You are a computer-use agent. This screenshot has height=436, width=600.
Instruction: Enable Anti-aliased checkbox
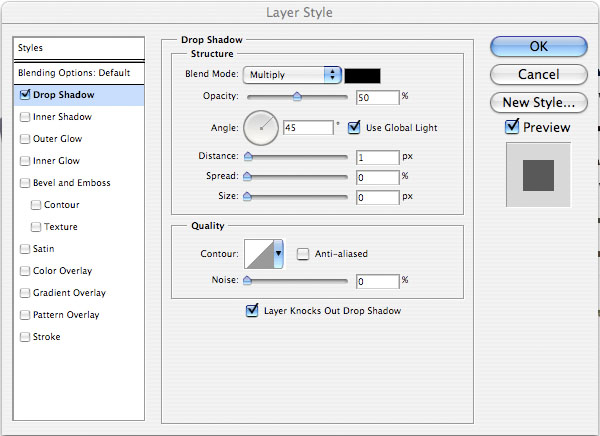click(303, 254)
